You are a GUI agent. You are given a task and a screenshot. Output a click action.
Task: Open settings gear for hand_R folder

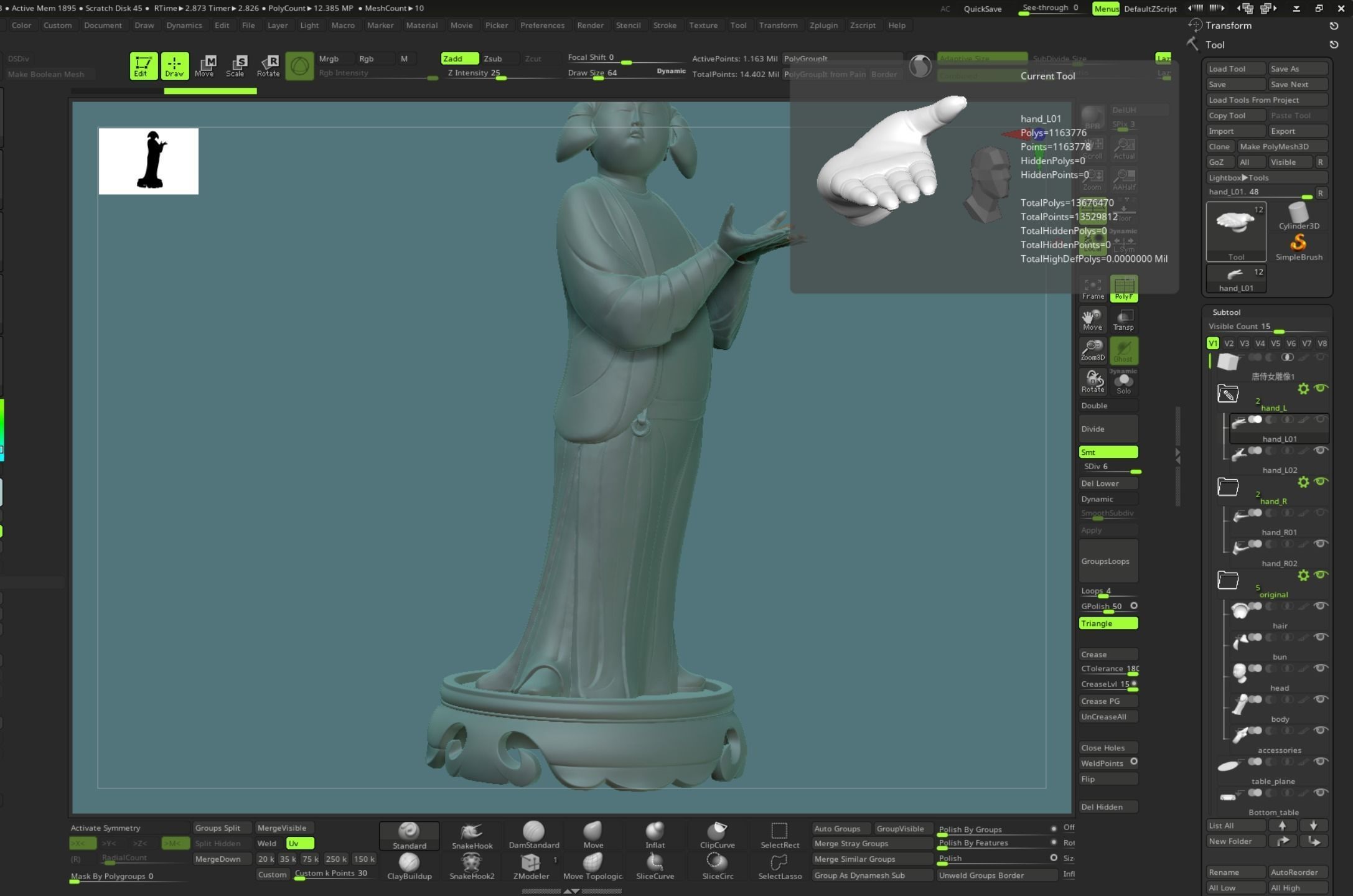coord(1303,482)
